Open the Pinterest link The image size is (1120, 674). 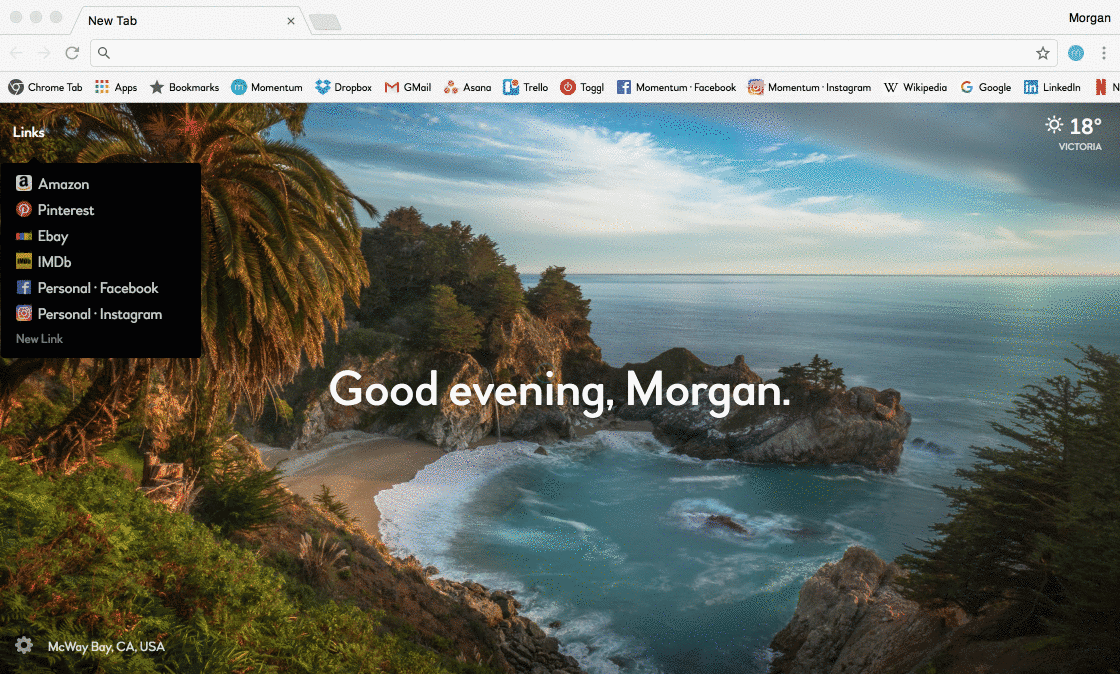(x=55, y=210)
